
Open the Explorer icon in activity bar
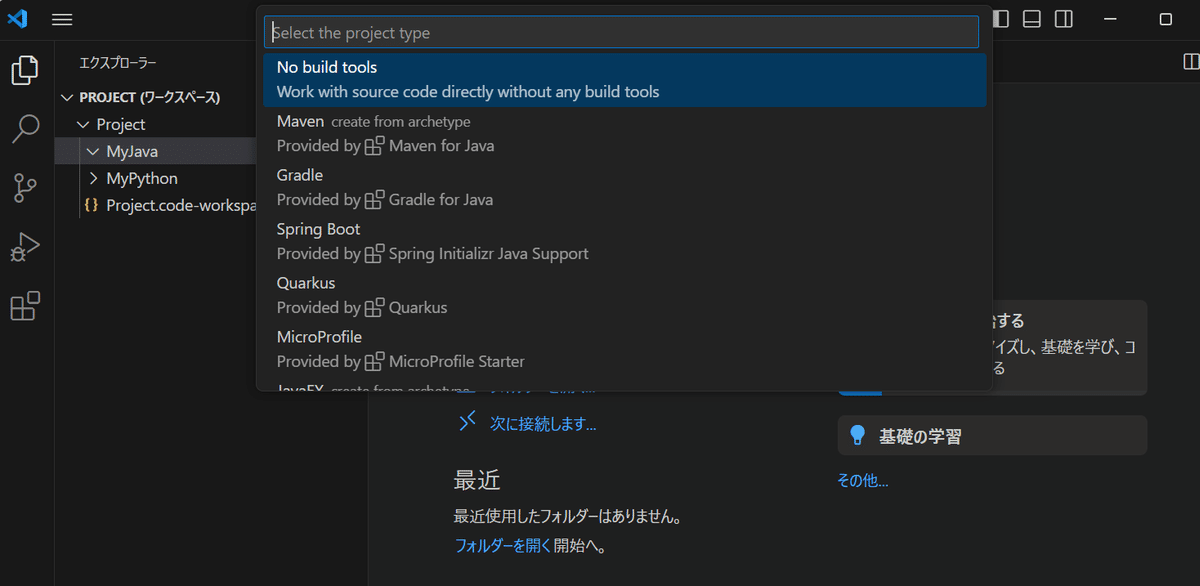click(25, 71)
